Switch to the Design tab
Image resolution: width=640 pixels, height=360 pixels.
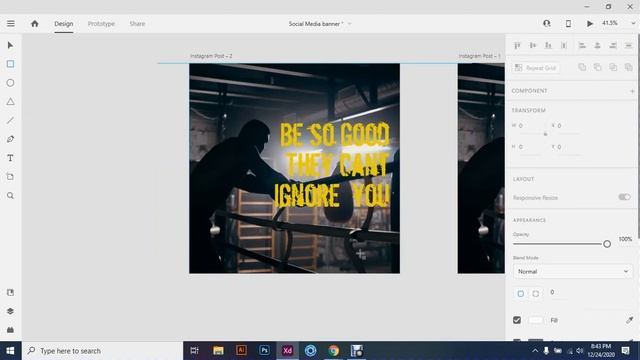click(64, 24)
